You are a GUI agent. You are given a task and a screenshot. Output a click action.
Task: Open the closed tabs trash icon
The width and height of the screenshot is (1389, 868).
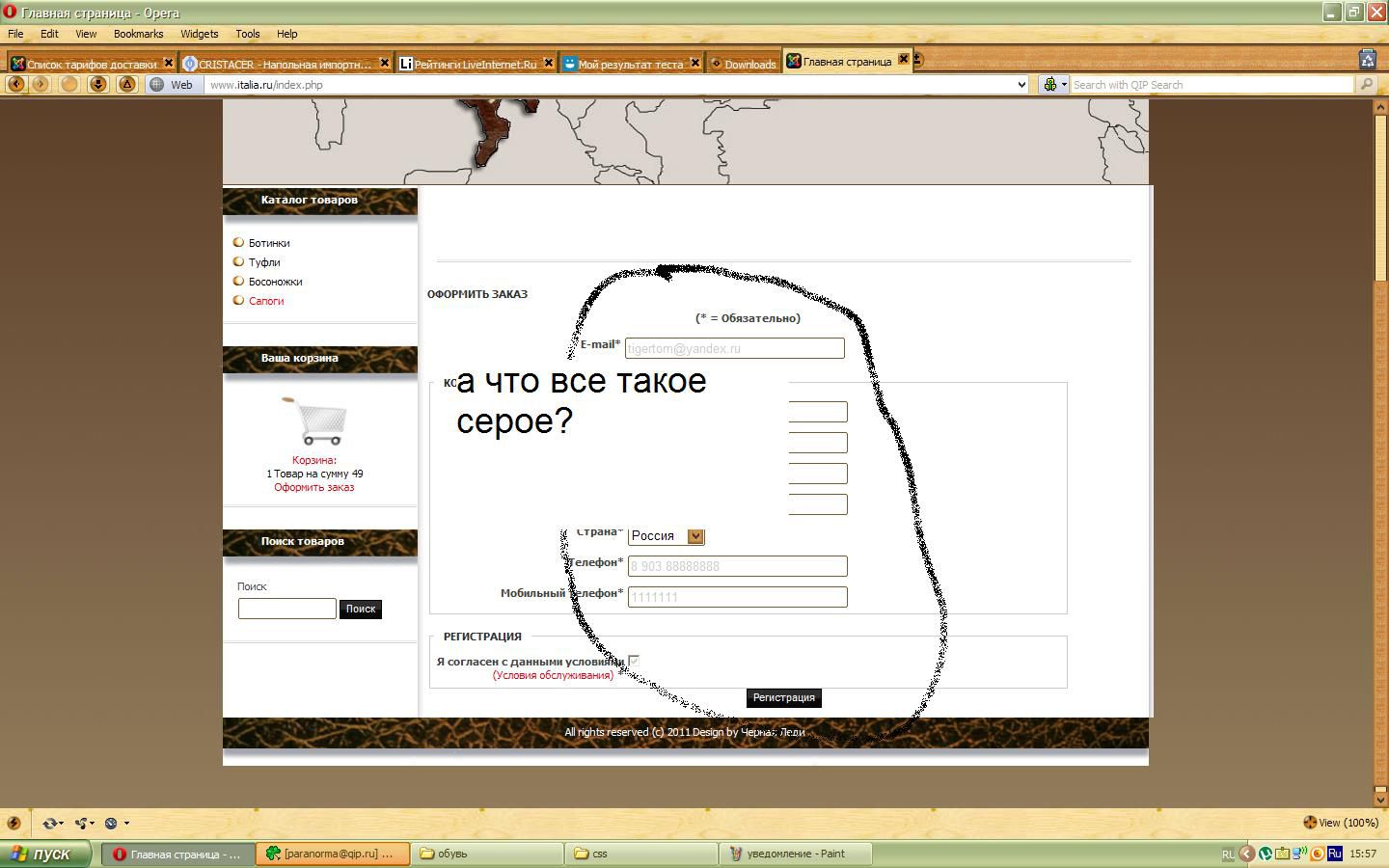click(1367, 60)
